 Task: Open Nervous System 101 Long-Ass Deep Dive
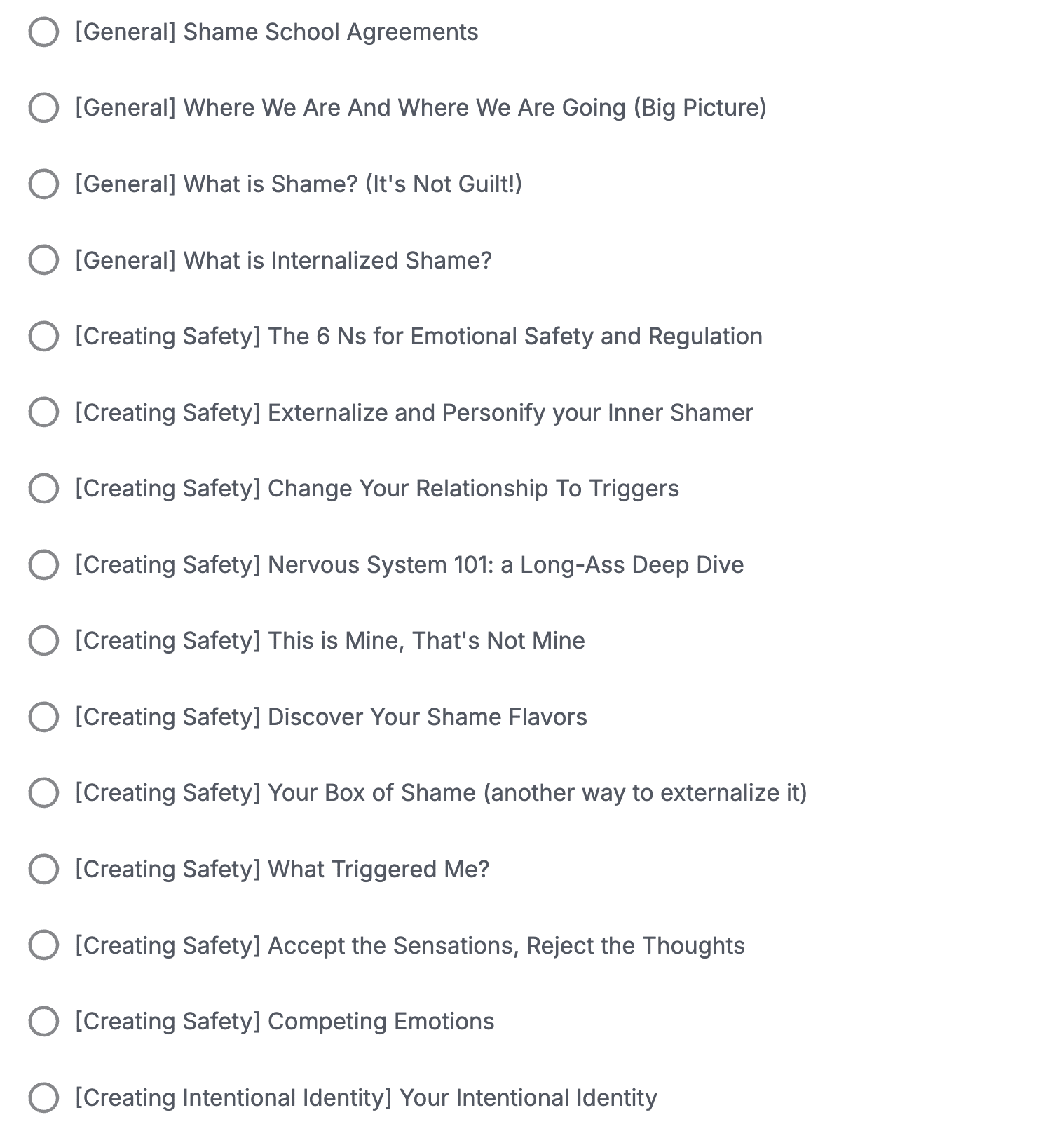(409, 564)
